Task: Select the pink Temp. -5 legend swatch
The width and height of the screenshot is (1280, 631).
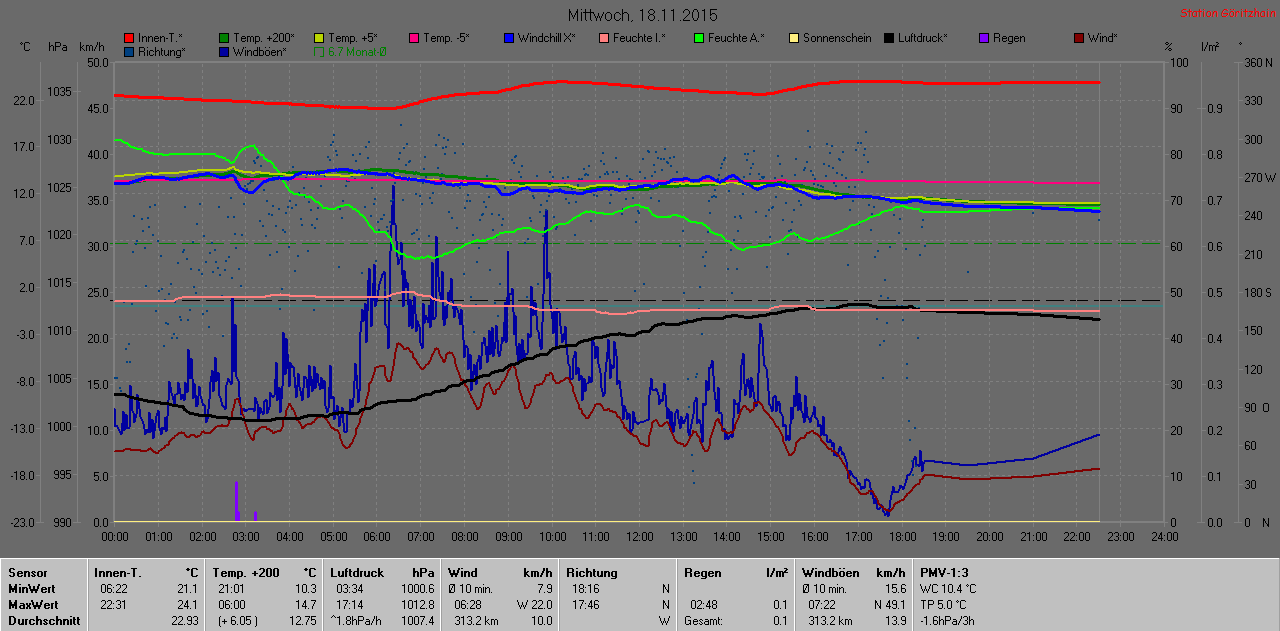Action: point(414,38)
